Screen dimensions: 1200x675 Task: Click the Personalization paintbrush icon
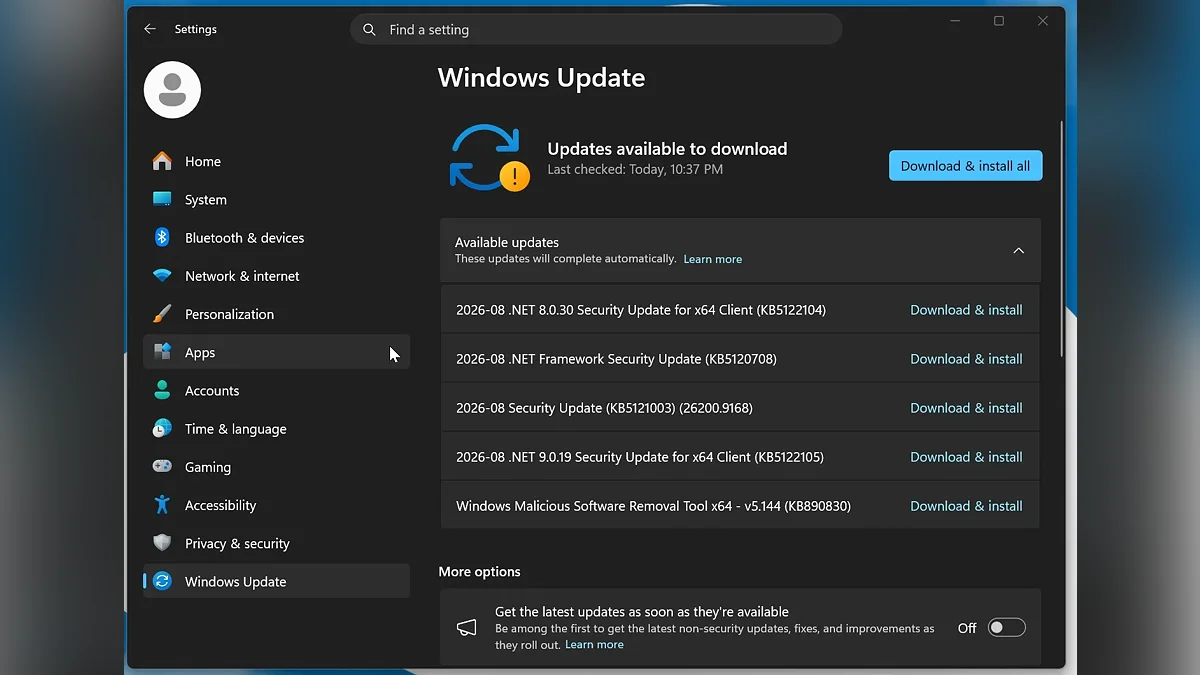pyautogui.click(x=162, y=314)
